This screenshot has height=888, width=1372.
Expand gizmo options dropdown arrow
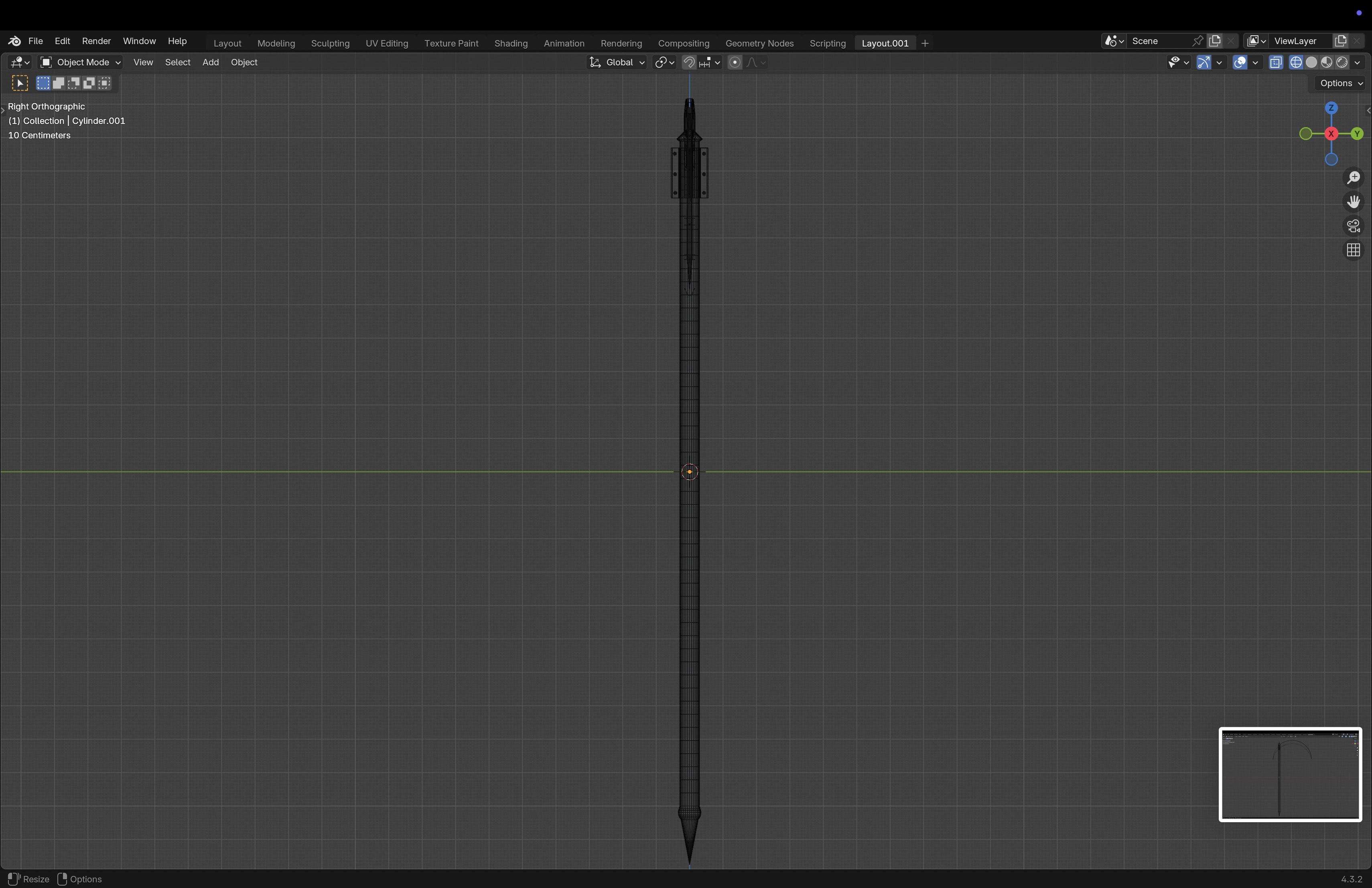(1219, 62)
